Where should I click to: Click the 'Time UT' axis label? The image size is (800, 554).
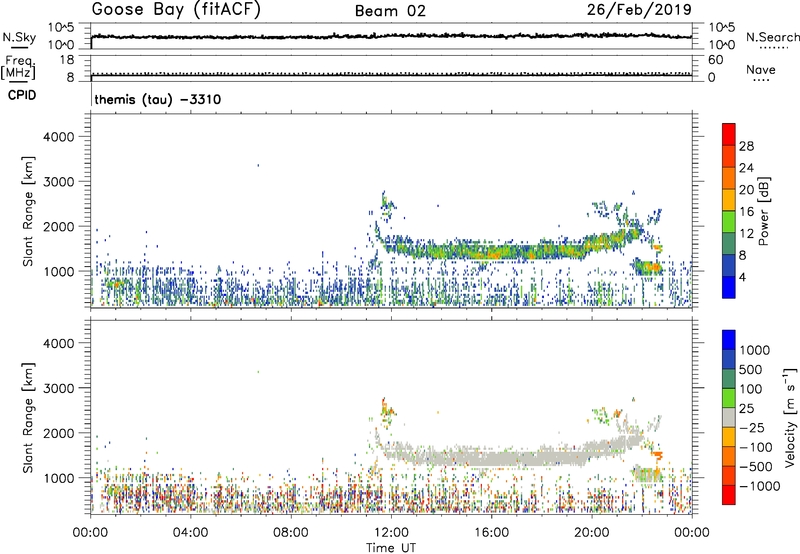point(391,548)
